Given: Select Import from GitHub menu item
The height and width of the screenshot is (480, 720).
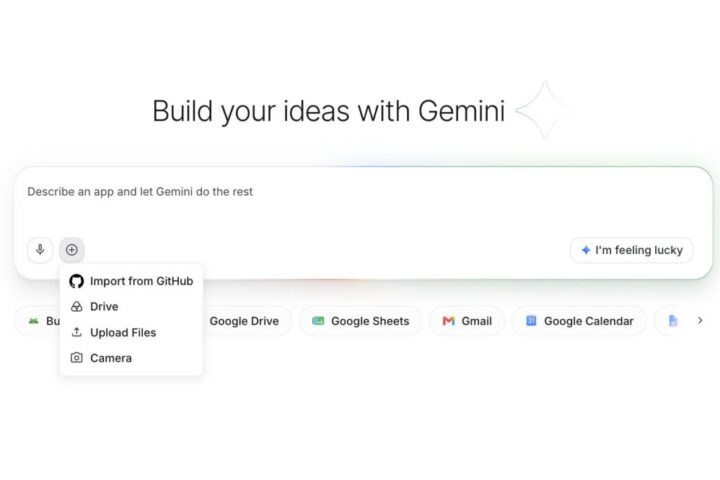Looking at the screenshot, I should 131,281.
